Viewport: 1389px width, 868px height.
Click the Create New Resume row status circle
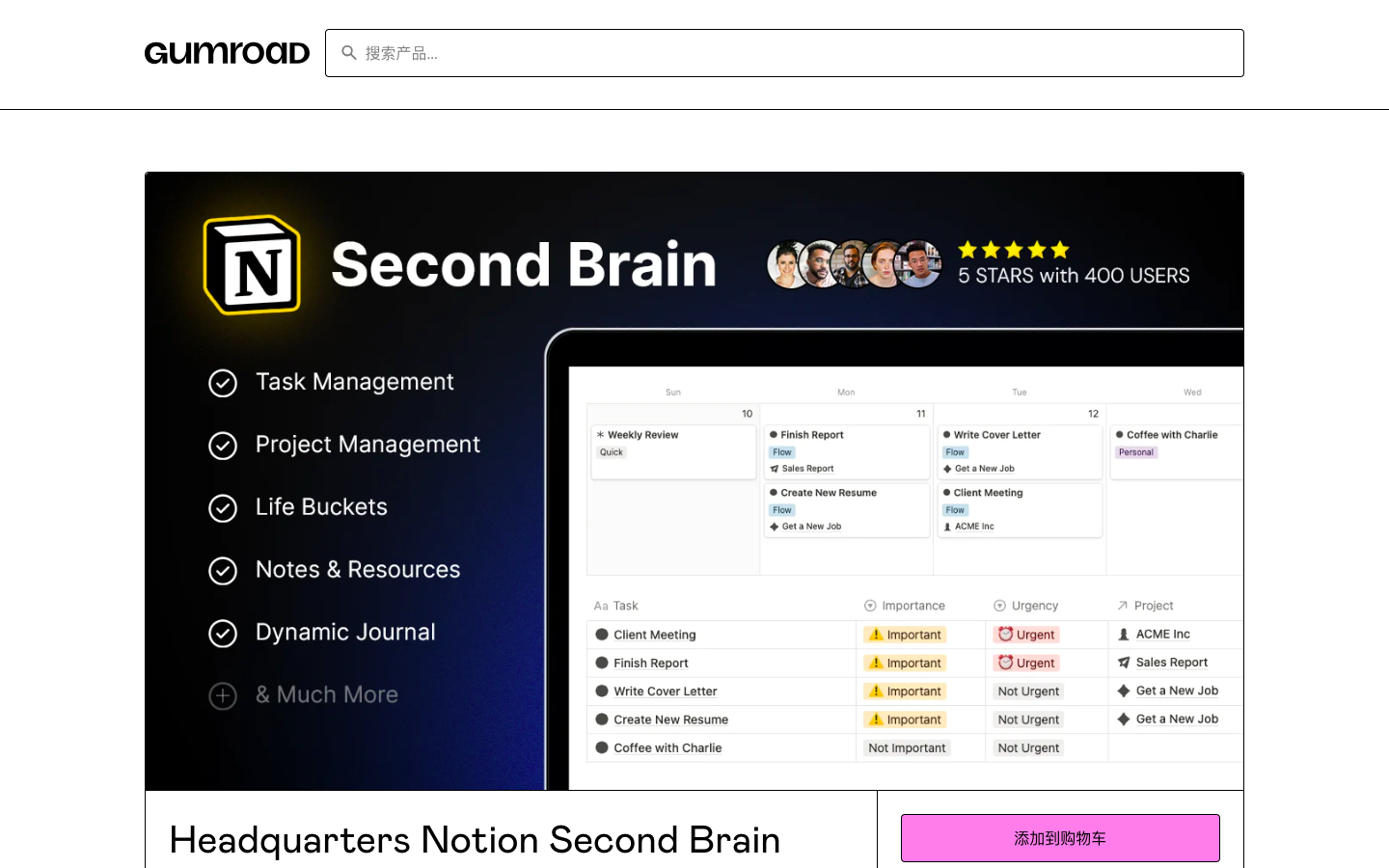602,719
